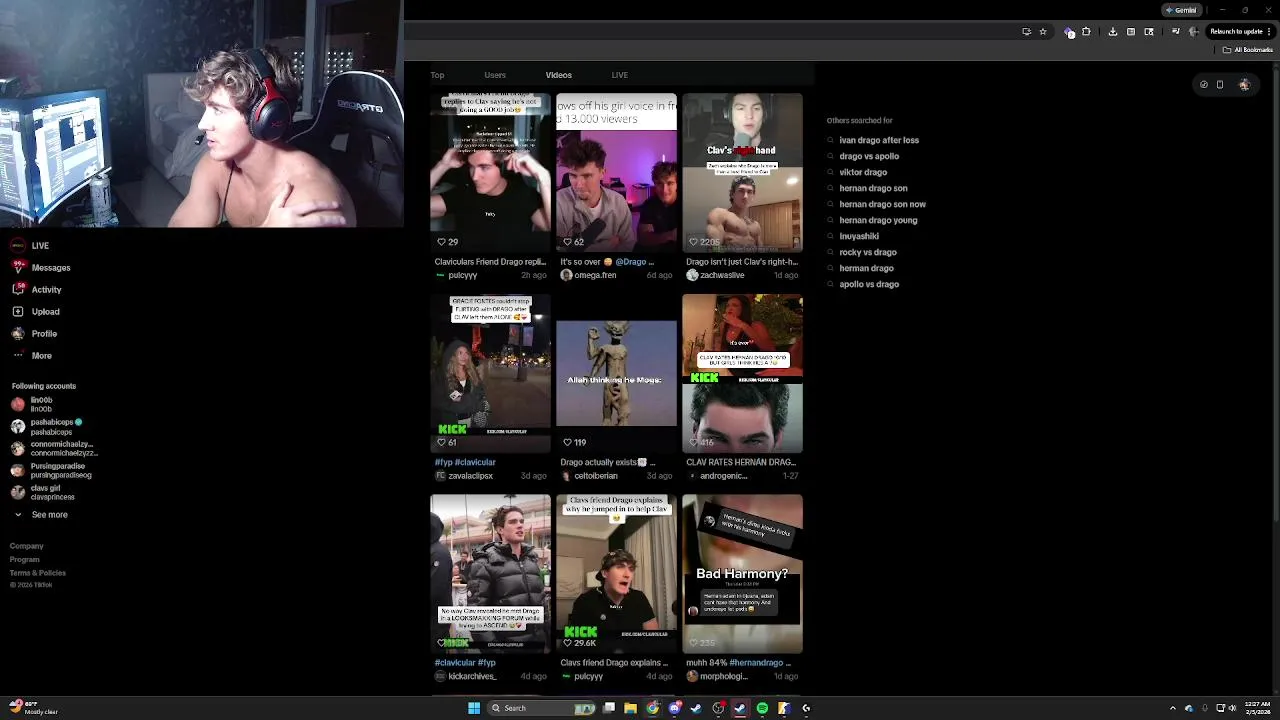Open kickarchives_ author profile
The height and width of the screenshot is (720, 1280).
[465, 676]
